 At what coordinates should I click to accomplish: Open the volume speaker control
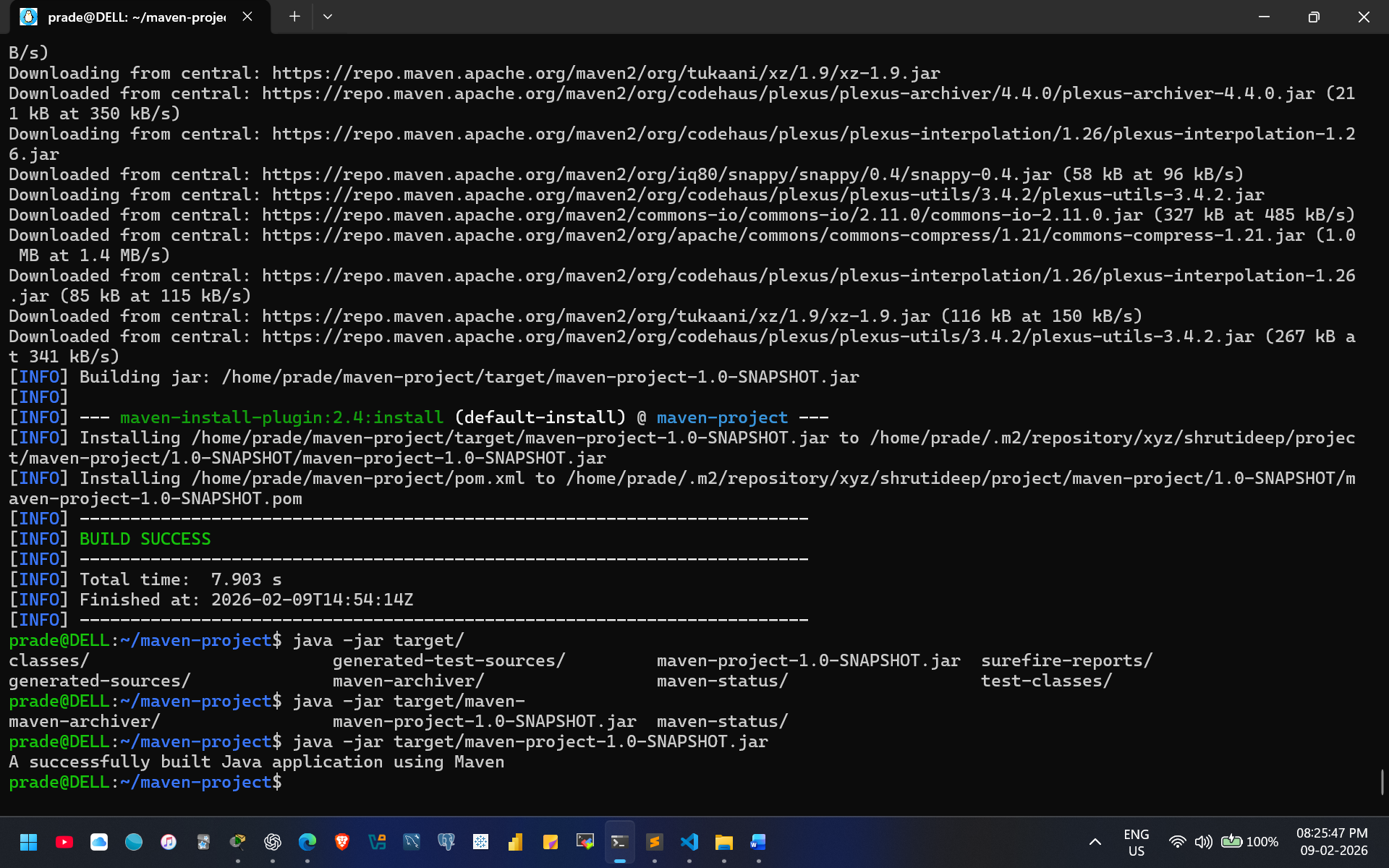tap(1203, 842)
